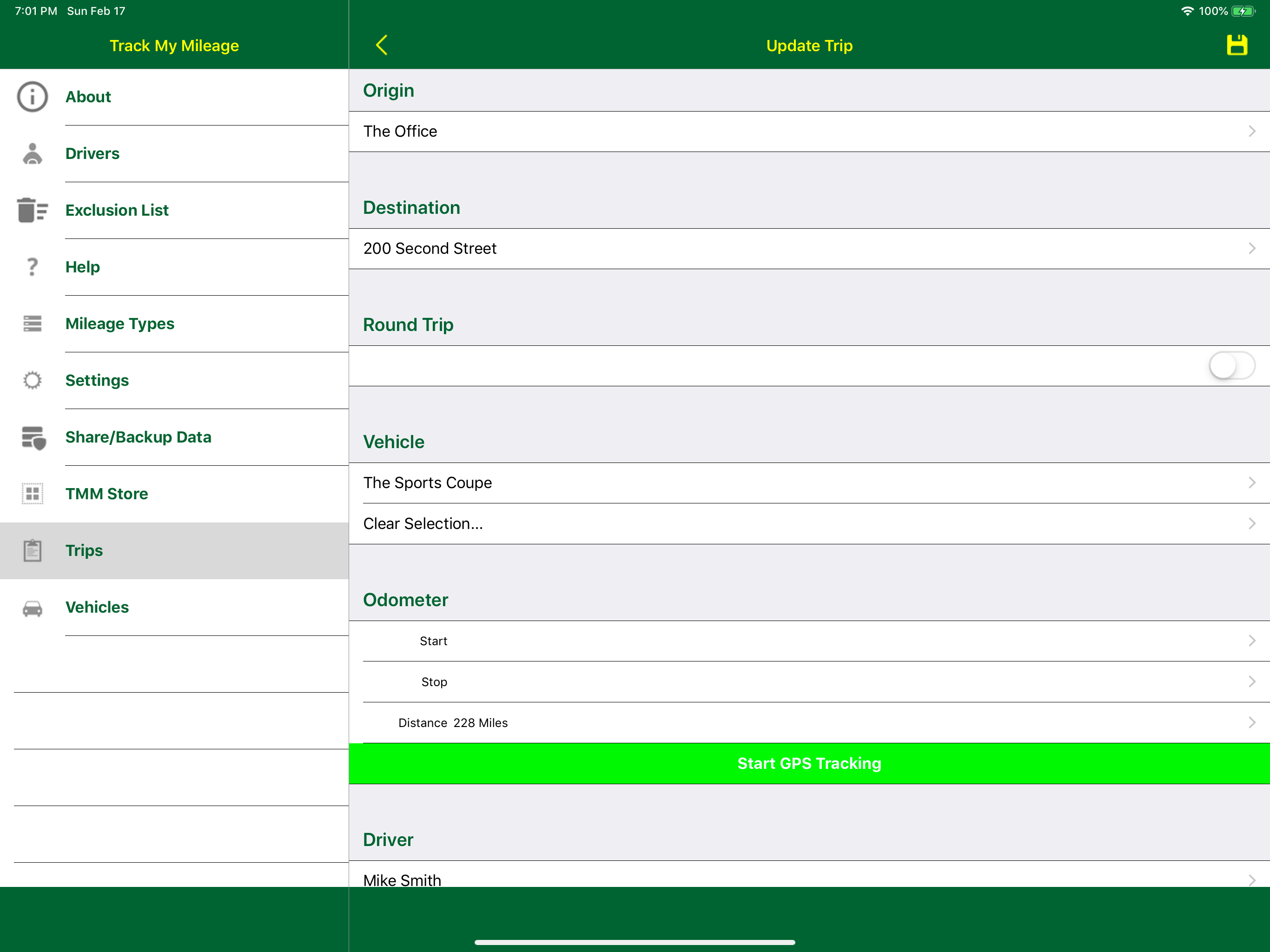Open the Help menu item

pos(174,267)
